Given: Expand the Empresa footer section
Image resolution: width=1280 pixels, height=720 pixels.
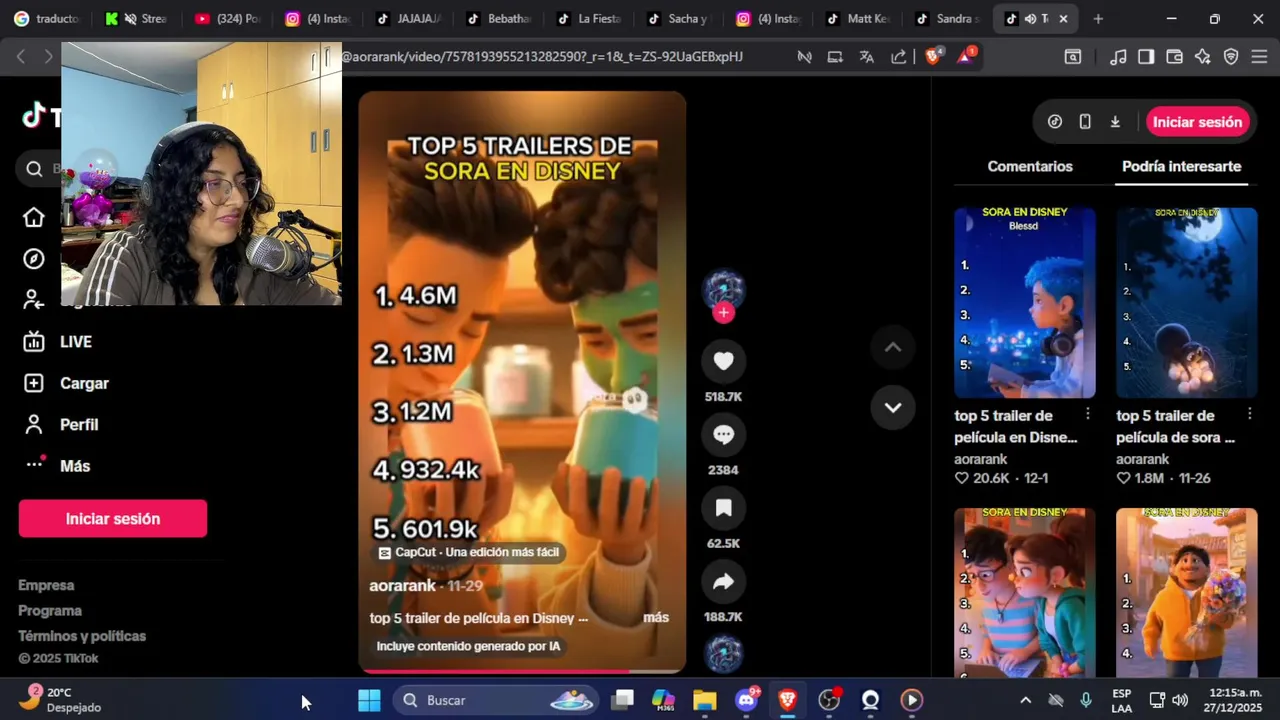Looking at the screenshot, I should pyautogui.click(x=46, y=585).
